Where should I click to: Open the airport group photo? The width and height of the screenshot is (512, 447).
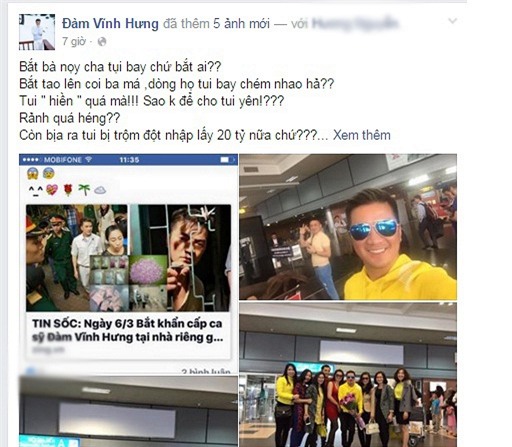(348, 375)
